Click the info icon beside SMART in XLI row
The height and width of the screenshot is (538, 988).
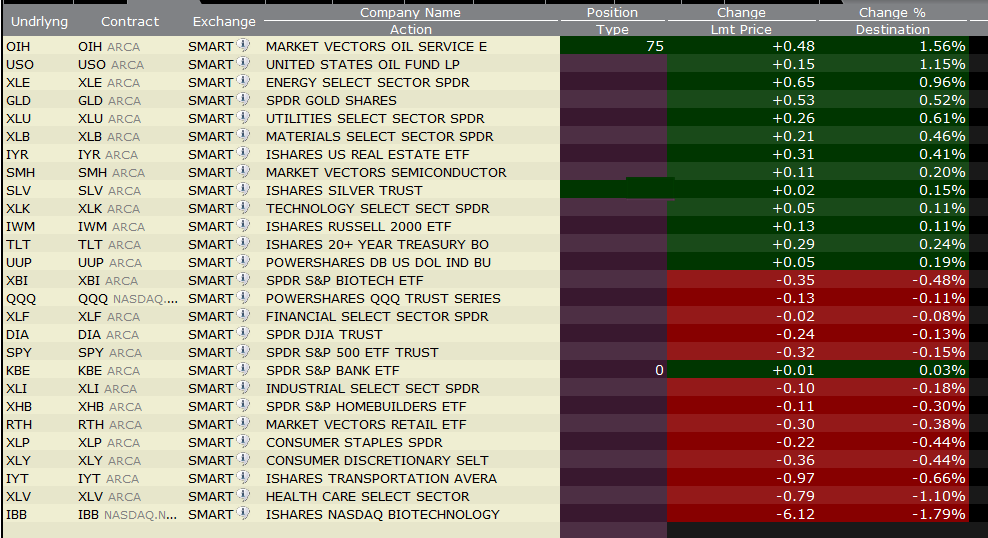(243, 387)
